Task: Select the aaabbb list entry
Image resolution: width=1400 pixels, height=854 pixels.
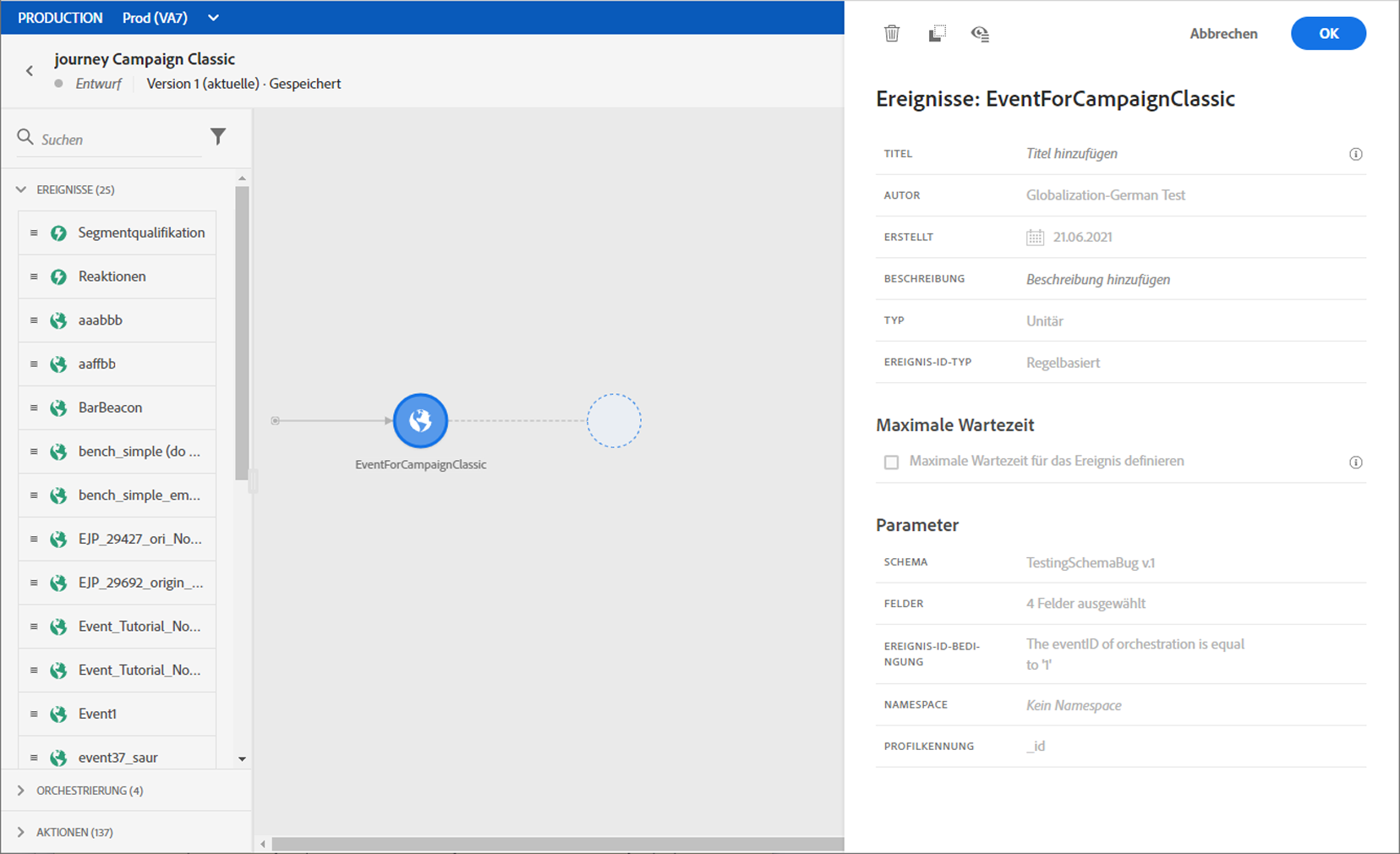Action: 117,320
